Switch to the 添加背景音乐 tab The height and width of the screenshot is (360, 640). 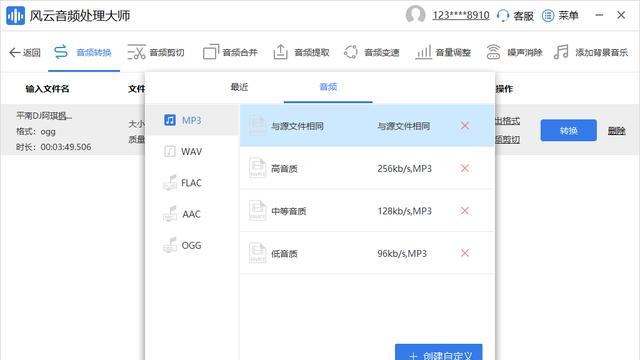pos(591,52)
